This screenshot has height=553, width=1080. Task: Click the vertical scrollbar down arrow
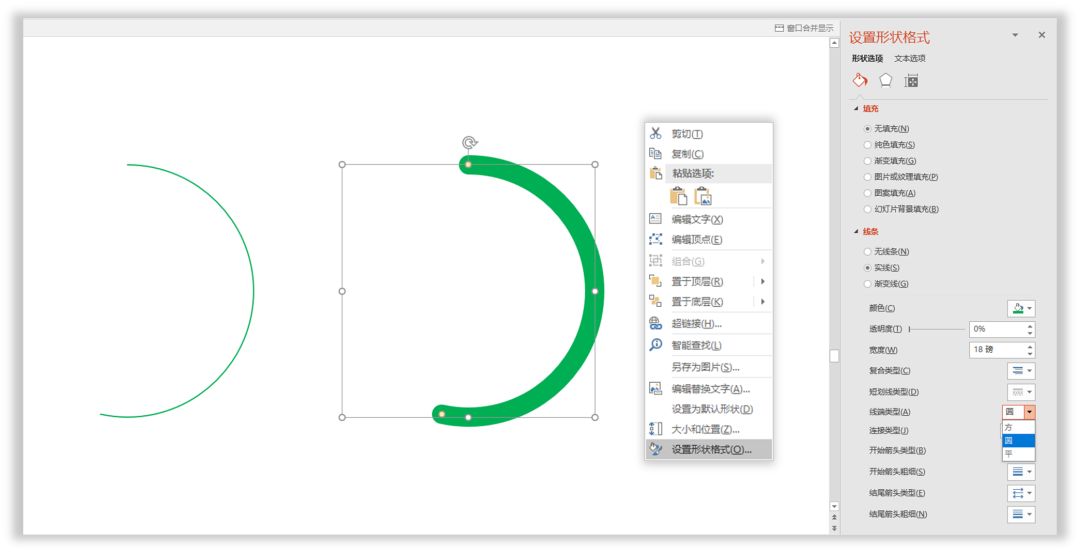[834, 506]
